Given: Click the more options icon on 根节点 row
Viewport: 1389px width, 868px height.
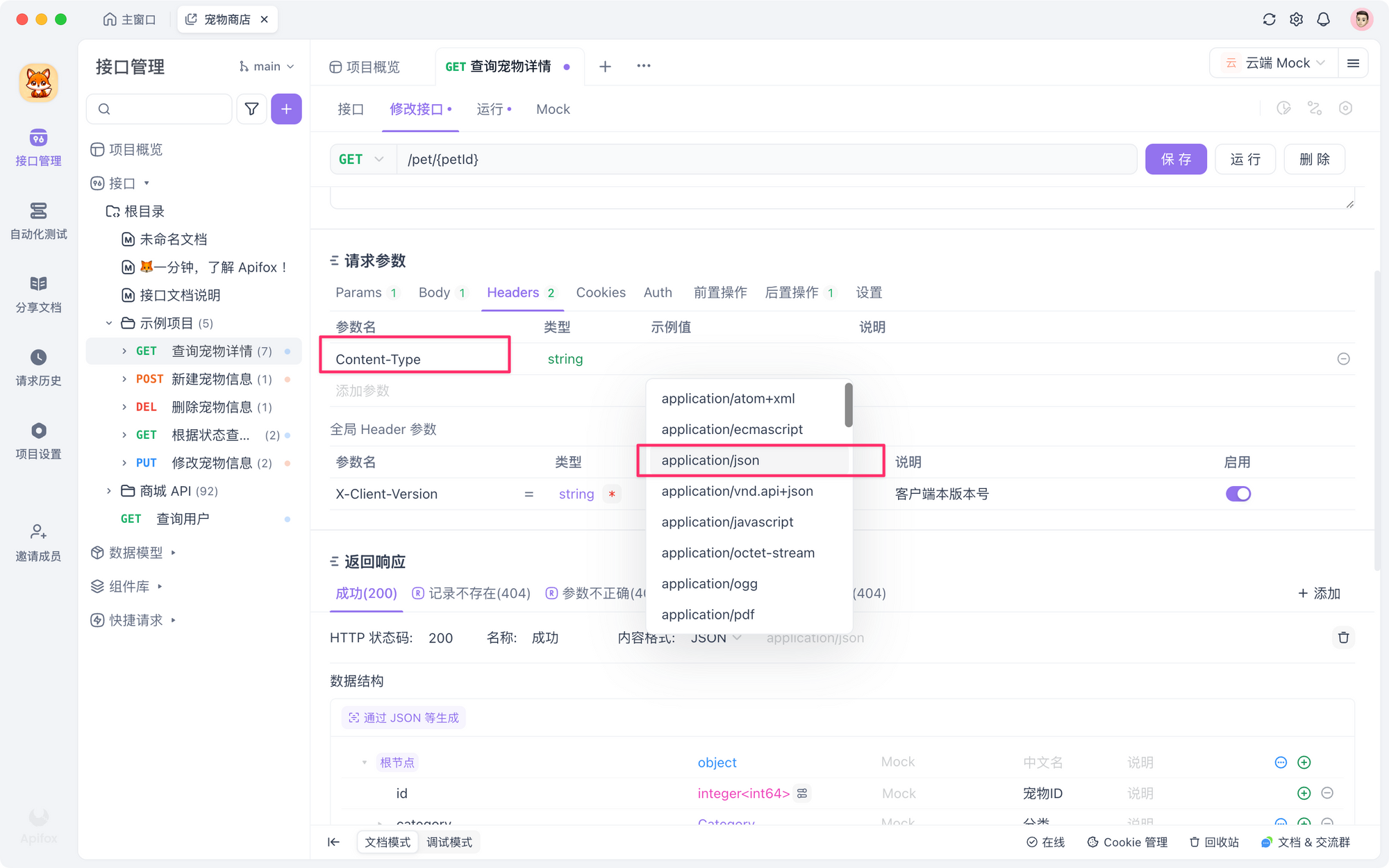Looking at the screenshot, I should 1281,762.
